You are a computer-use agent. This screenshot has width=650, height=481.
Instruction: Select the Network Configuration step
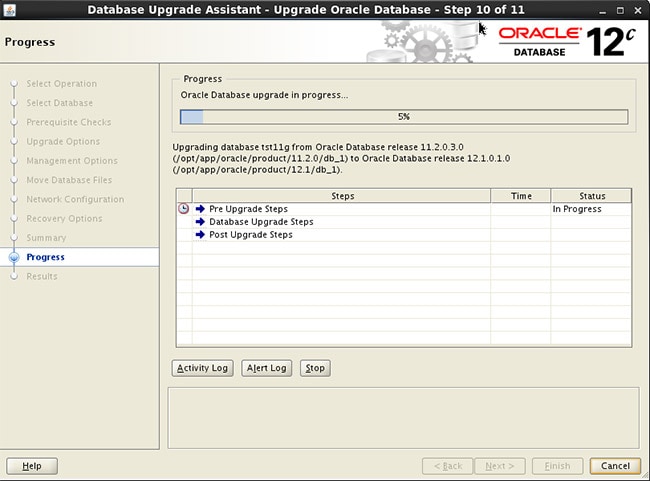coord(75,199)
